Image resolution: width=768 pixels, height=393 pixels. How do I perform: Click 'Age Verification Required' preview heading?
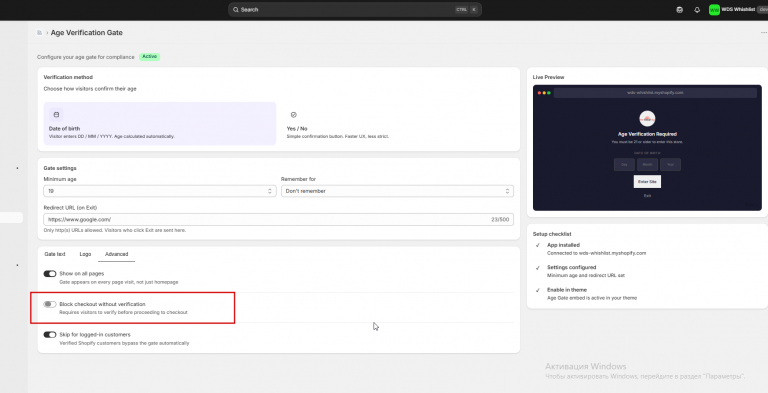click(x=647, y=134)
